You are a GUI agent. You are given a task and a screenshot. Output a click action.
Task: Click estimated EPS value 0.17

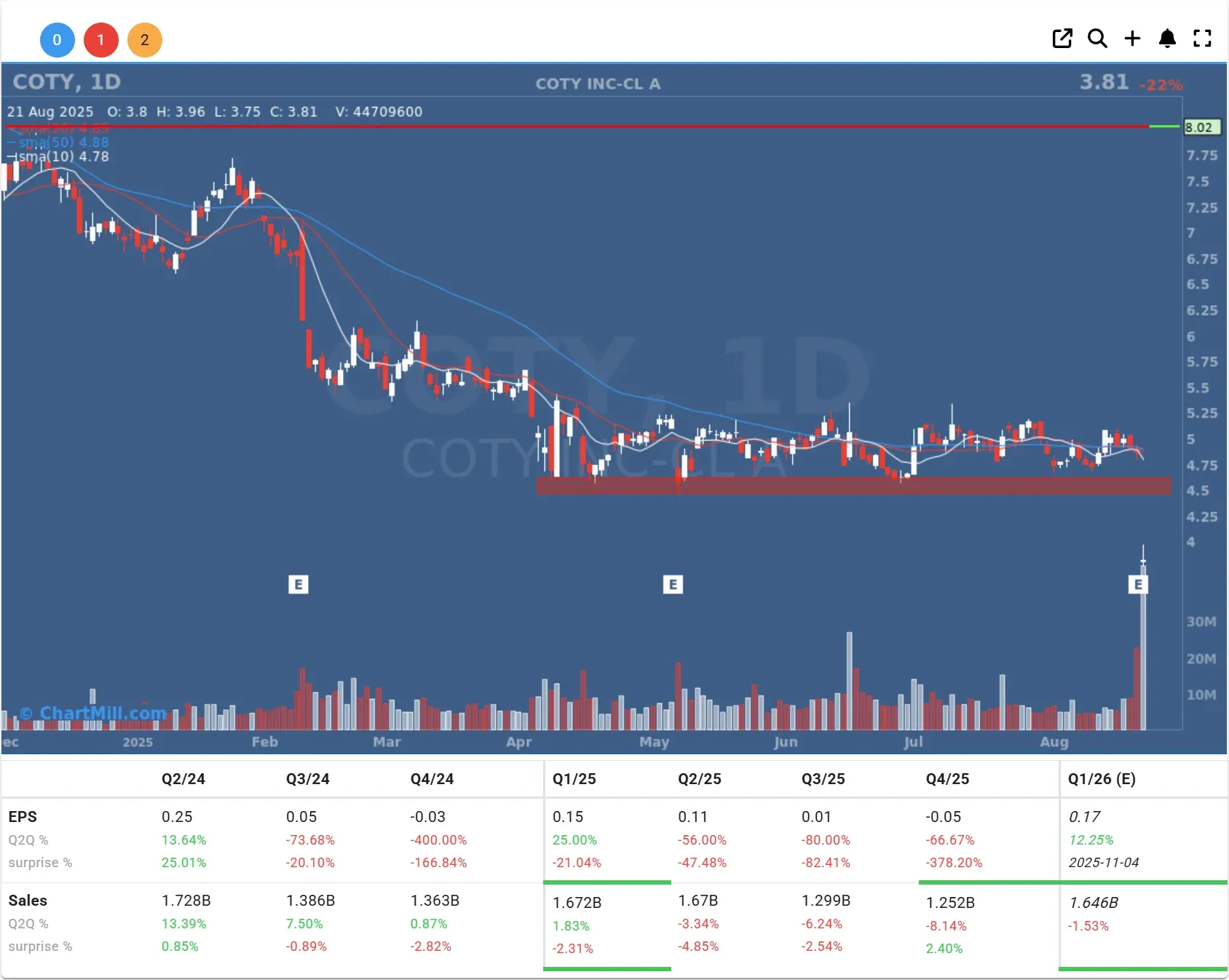point(1084,817)
